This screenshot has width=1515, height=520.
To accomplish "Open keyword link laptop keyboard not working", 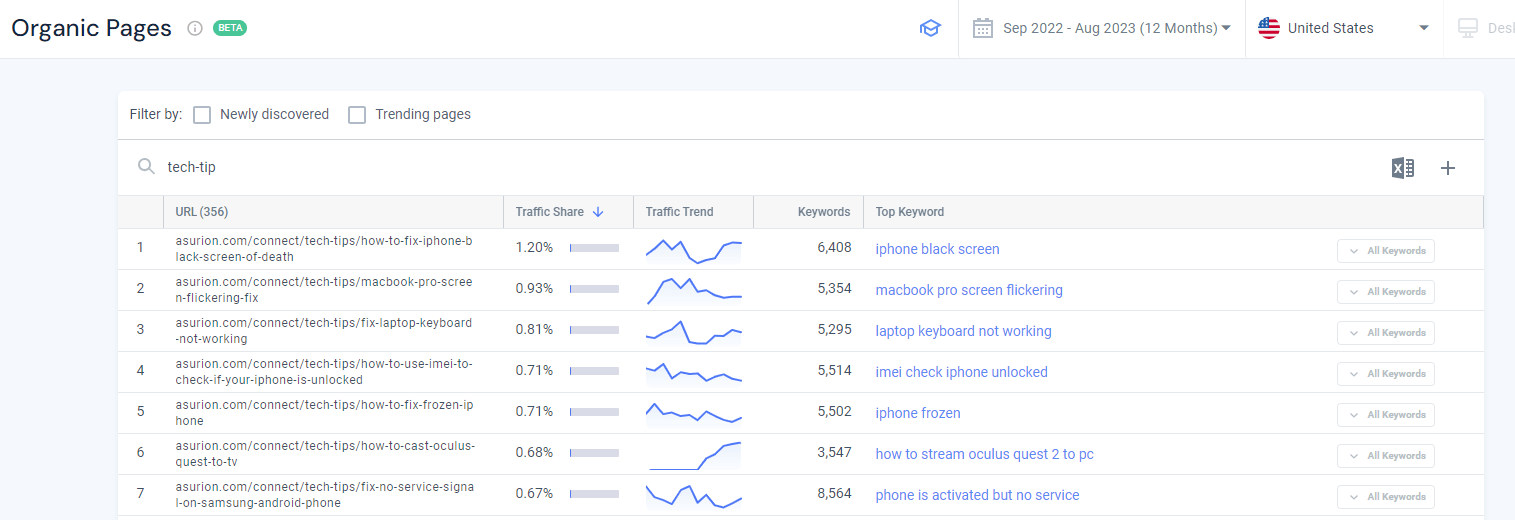I will pyautogui.click(x=963, y=331).
